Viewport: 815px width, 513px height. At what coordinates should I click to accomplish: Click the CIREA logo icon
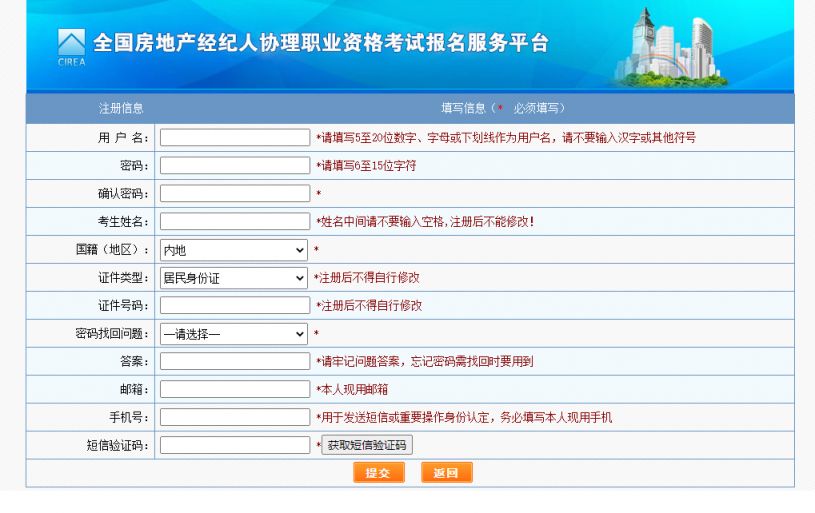(71, 47)
